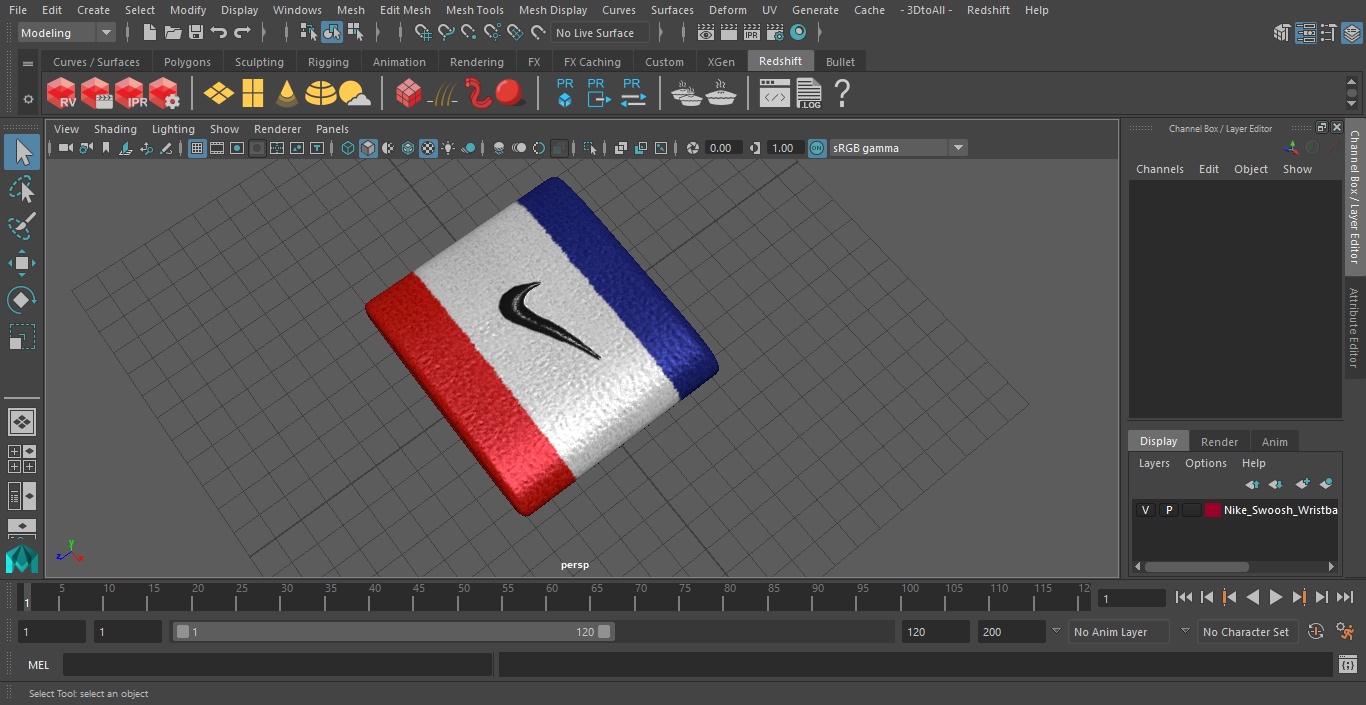Open Channels menu in Channel Box
The image size is (1366, 705).
click(x=1160, y=169)
